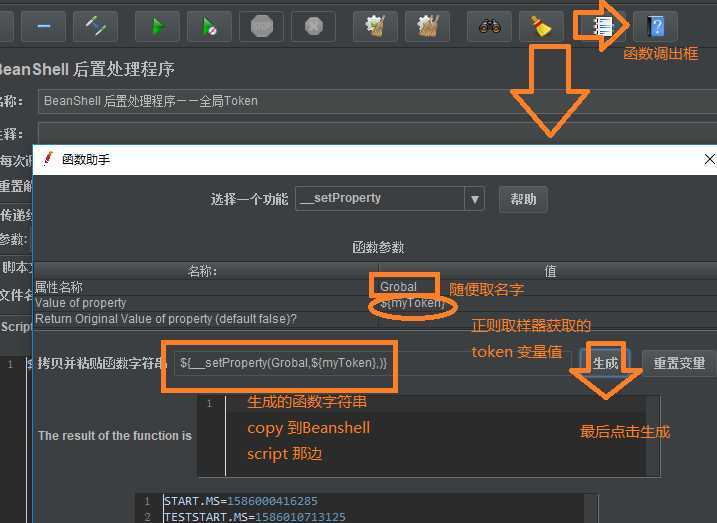717x523 pixels.
Task: Click the START.MS property line
Action: (x=241, y=501)
